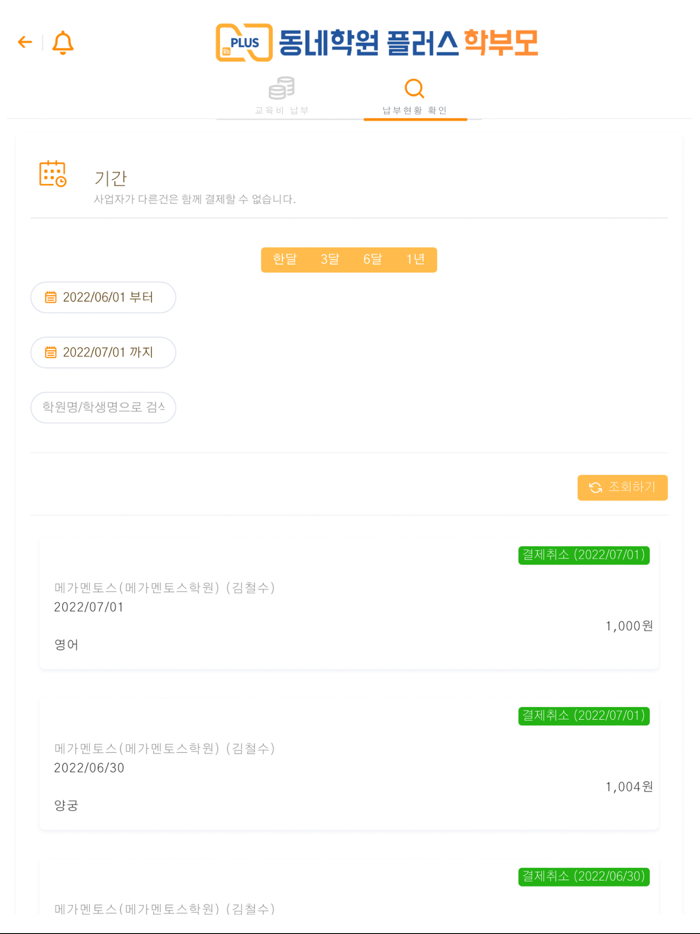Click the green 결제취소 (2022/07/01) badge
700x934 pixels.
(583, 555)
